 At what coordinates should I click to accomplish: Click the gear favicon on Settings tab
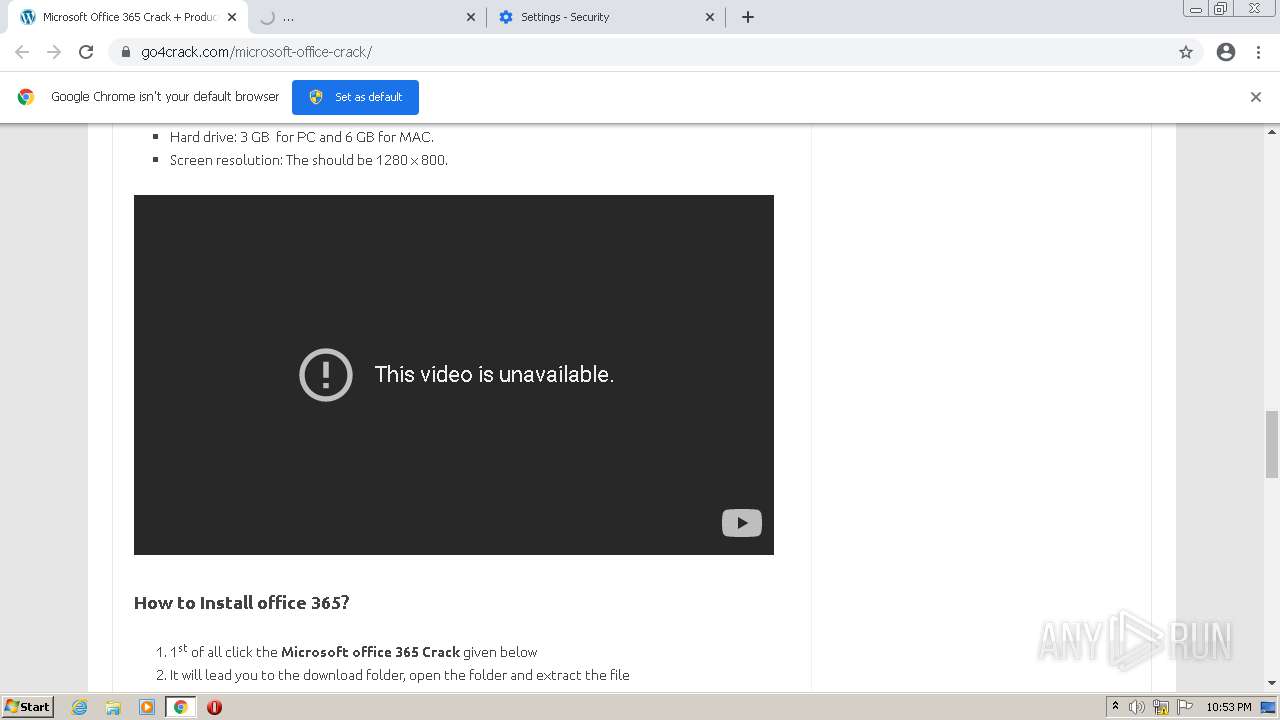[506, 17]
